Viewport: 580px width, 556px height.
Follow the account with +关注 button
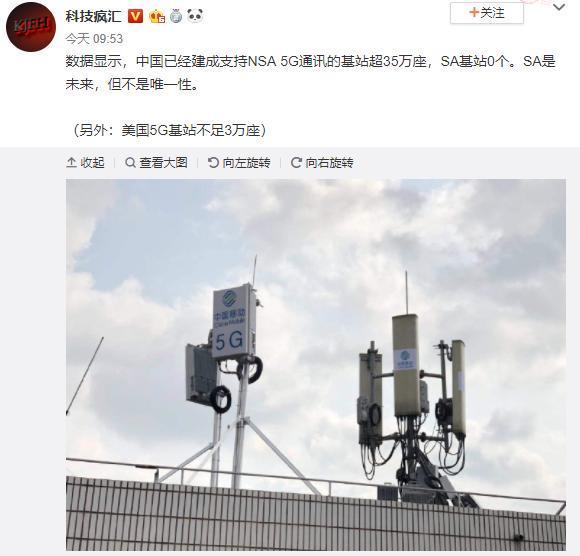point(487,13)
